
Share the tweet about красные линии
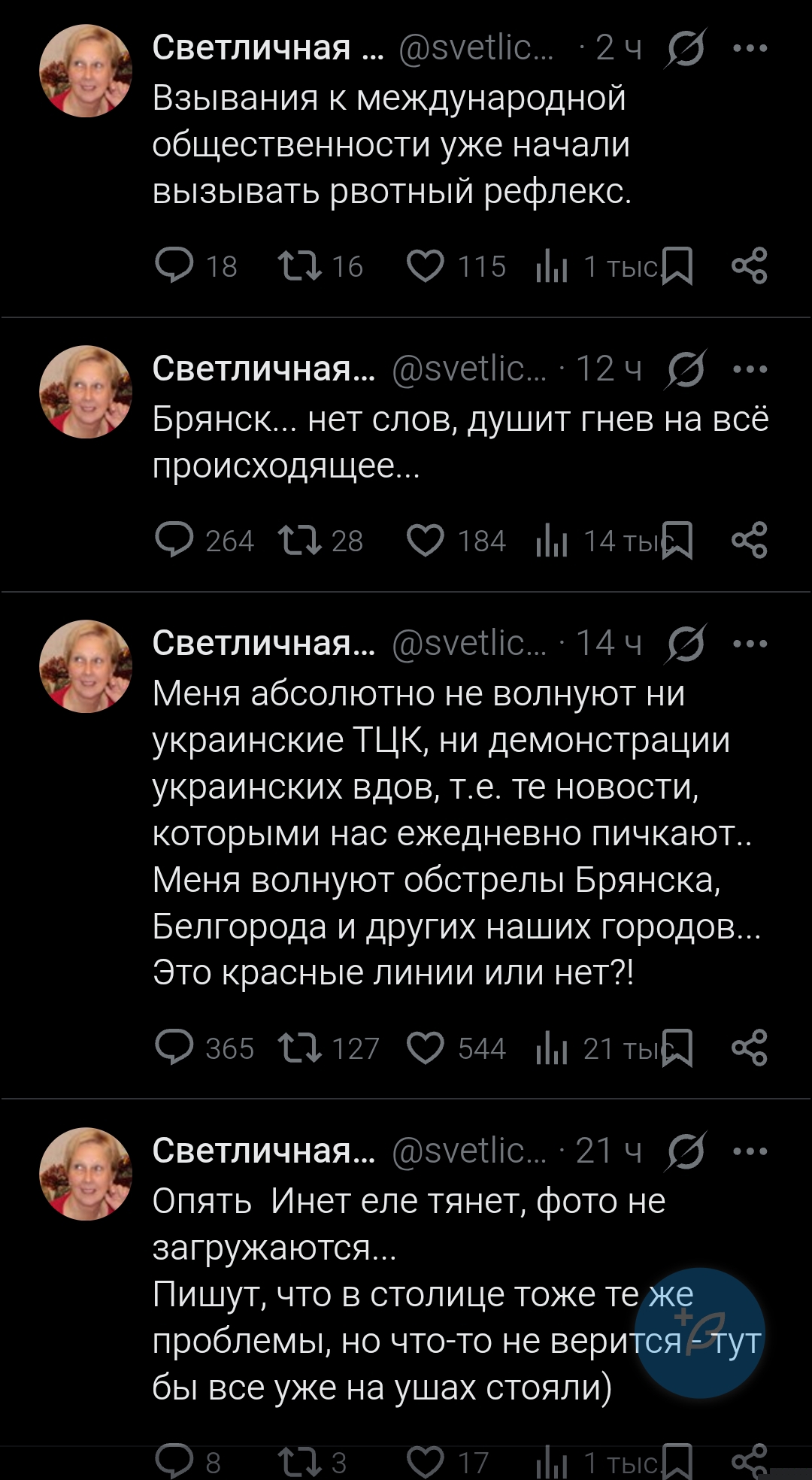pyautogui.click(x=749, y=1048)
